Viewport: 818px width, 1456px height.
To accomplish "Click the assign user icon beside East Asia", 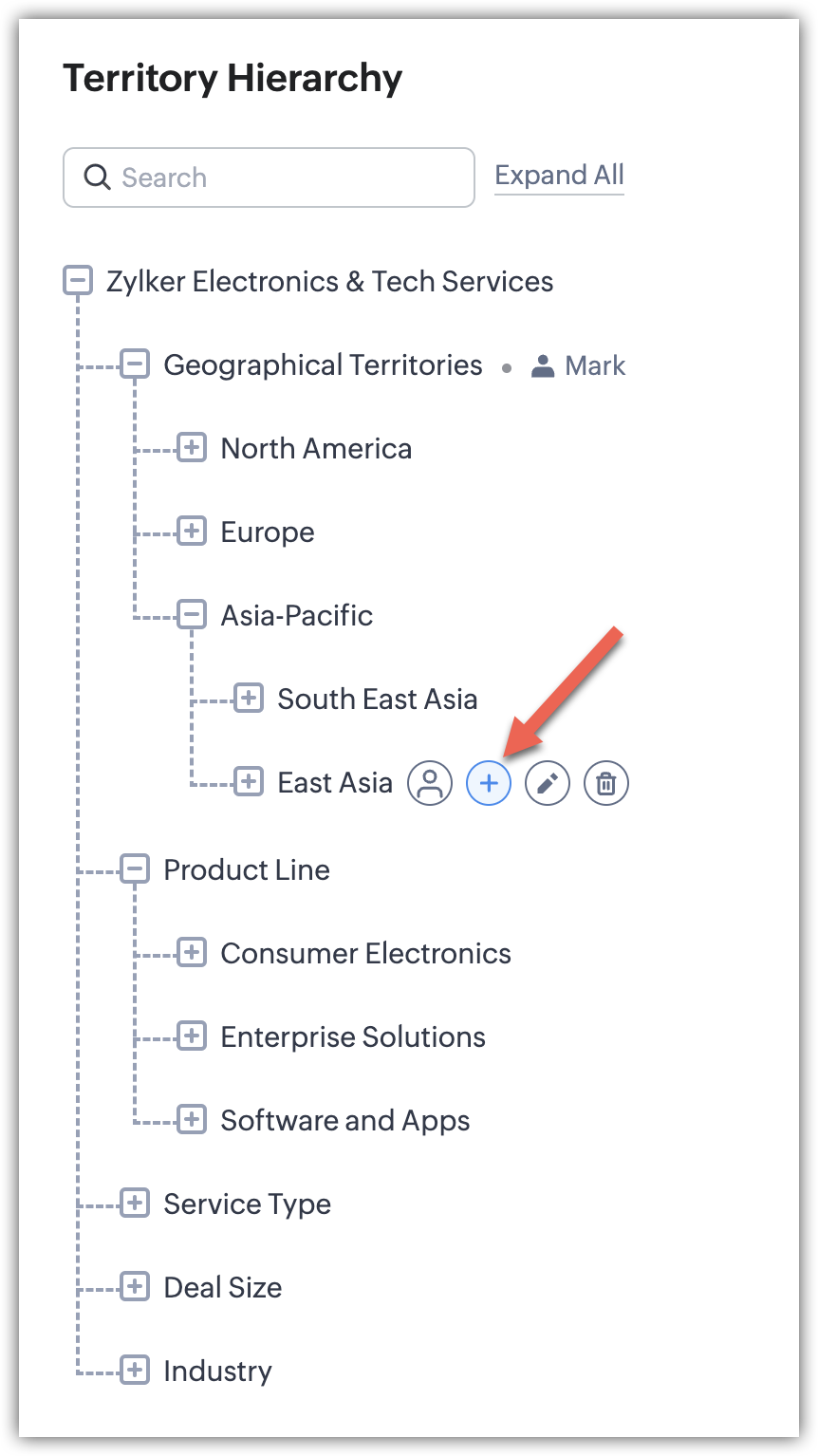I will tap(430, 783).
